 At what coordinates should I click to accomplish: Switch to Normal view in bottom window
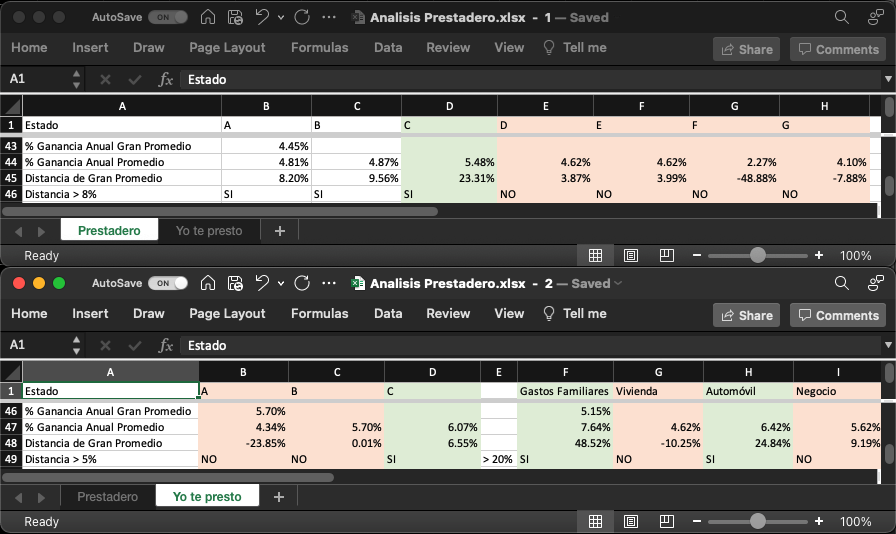coord(595,521)
